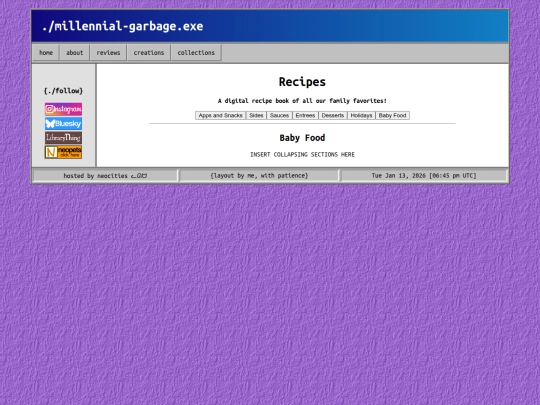Screen dimensions: 540x405
Task: Open the collections nav tab
Action: tap(196, 53)
